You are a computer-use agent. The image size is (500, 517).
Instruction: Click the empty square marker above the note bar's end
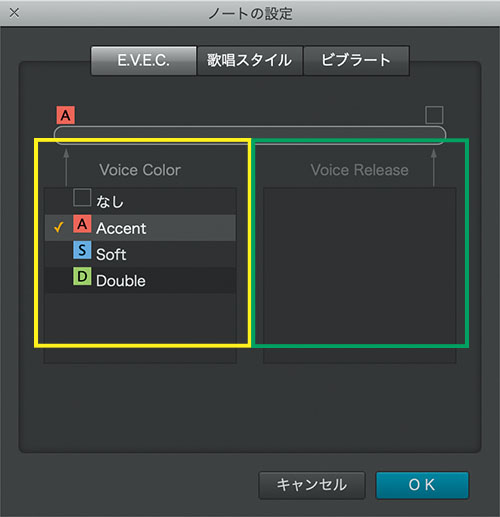click(x=434, y=115)
